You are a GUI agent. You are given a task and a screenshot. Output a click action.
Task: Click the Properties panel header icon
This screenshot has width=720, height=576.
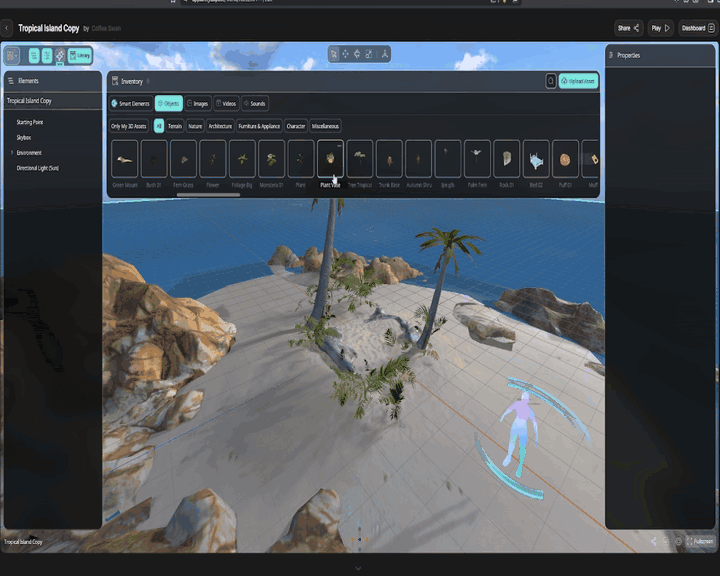(611, 55)
